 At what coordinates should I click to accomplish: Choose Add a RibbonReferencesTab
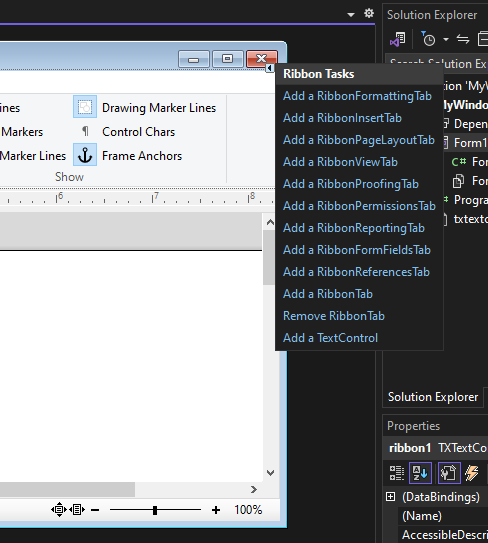coord(356,272)
